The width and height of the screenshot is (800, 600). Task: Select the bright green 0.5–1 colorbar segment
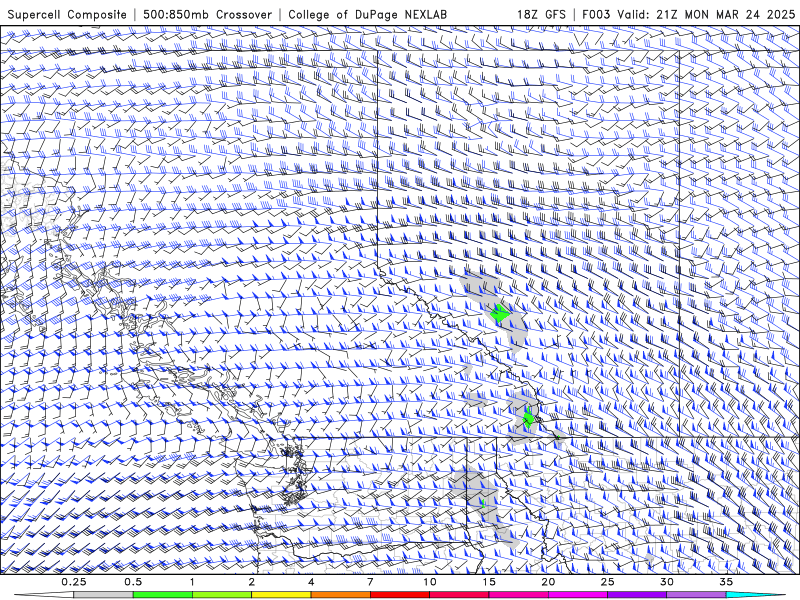tap(163, 595)
